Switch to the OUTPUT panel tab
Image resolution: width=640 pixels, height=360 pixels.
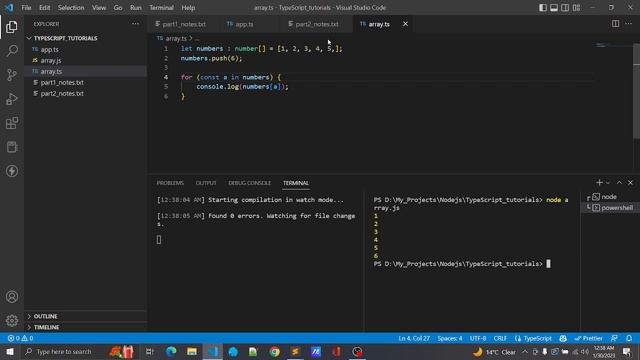tap(206, 183)
